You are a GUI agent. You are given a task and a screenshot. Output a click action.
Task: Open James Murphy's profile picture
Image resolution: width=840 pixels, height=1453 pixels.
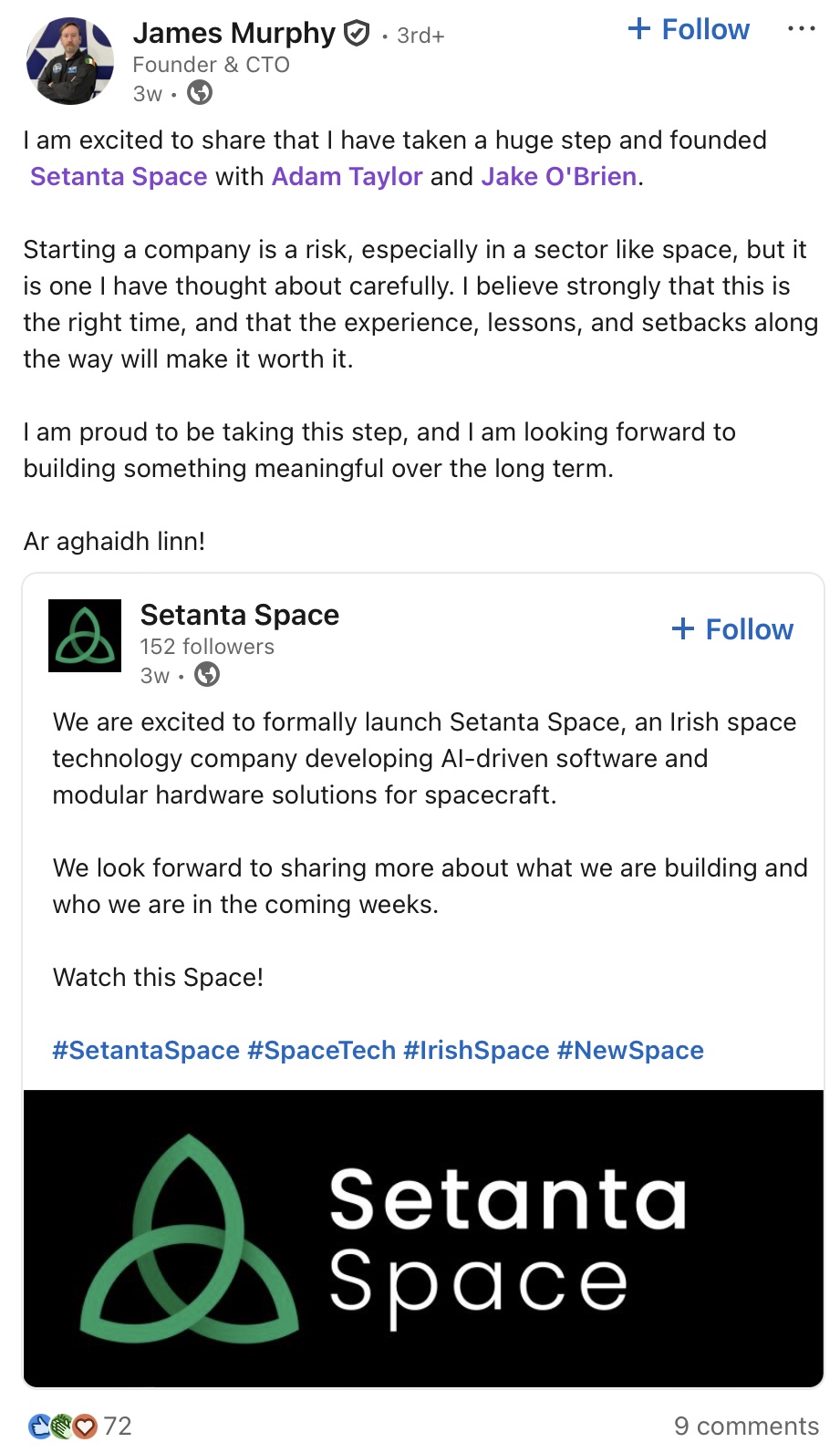[x=71, y=61]
